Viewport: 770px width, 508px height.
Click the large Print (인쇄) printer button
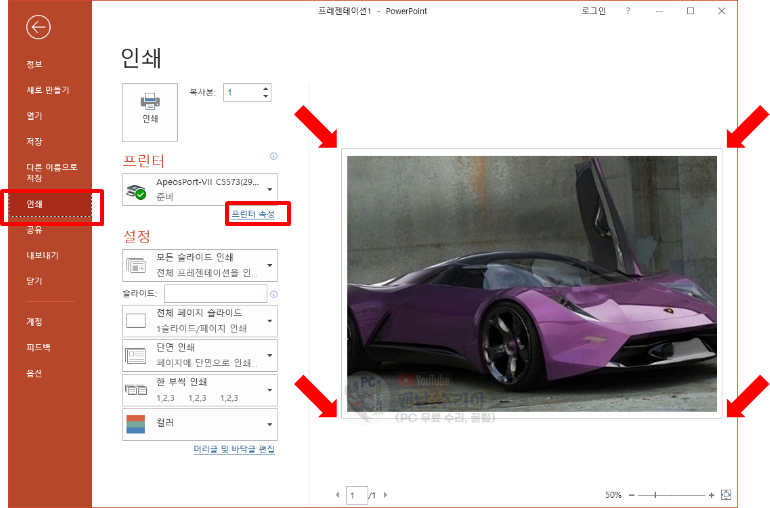coord(150,112)
